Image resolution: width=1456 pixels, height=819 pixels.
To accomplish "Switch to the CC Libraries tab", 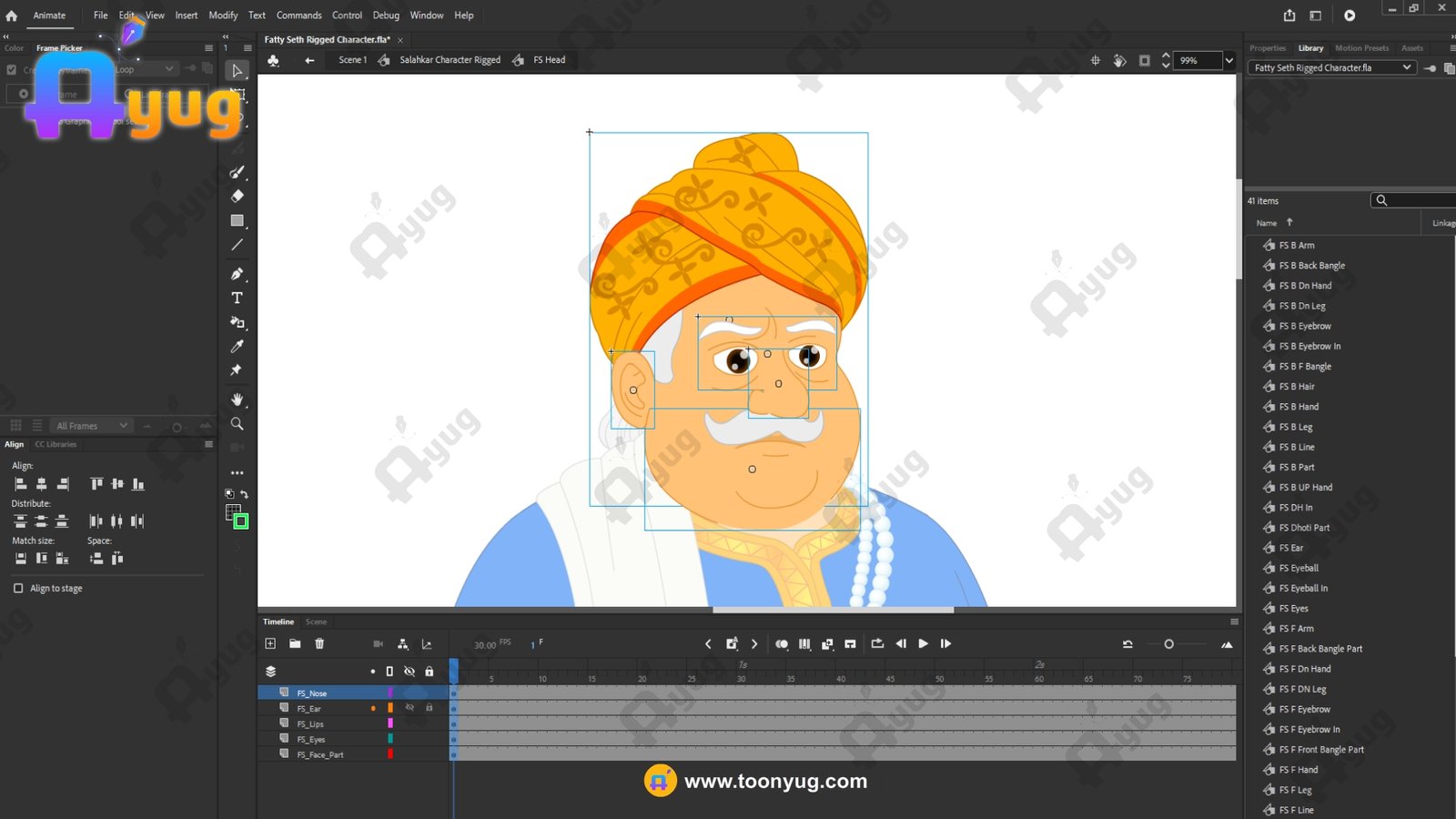I will 56,444.
